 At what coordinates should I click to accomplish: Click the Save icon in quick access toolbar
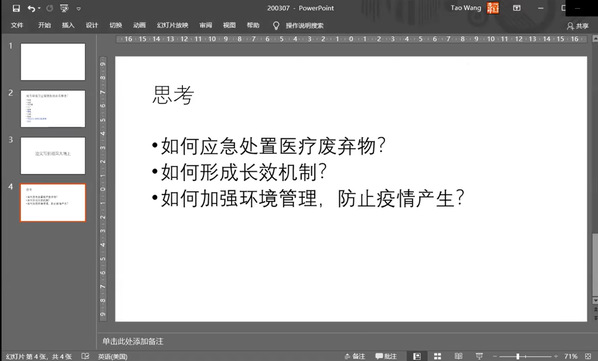[16, 8]
